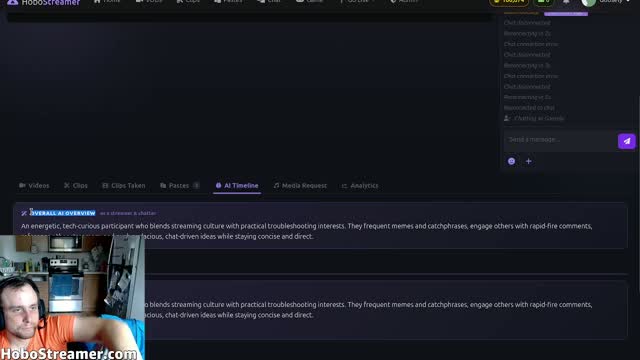Click the webcam overlay thumbnail

click(x=72, y=298)
